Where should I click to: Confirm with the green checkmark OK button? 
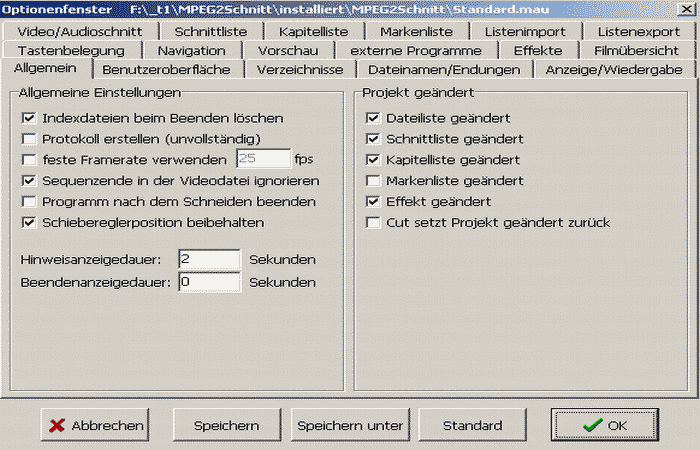(x=605, y=425)
